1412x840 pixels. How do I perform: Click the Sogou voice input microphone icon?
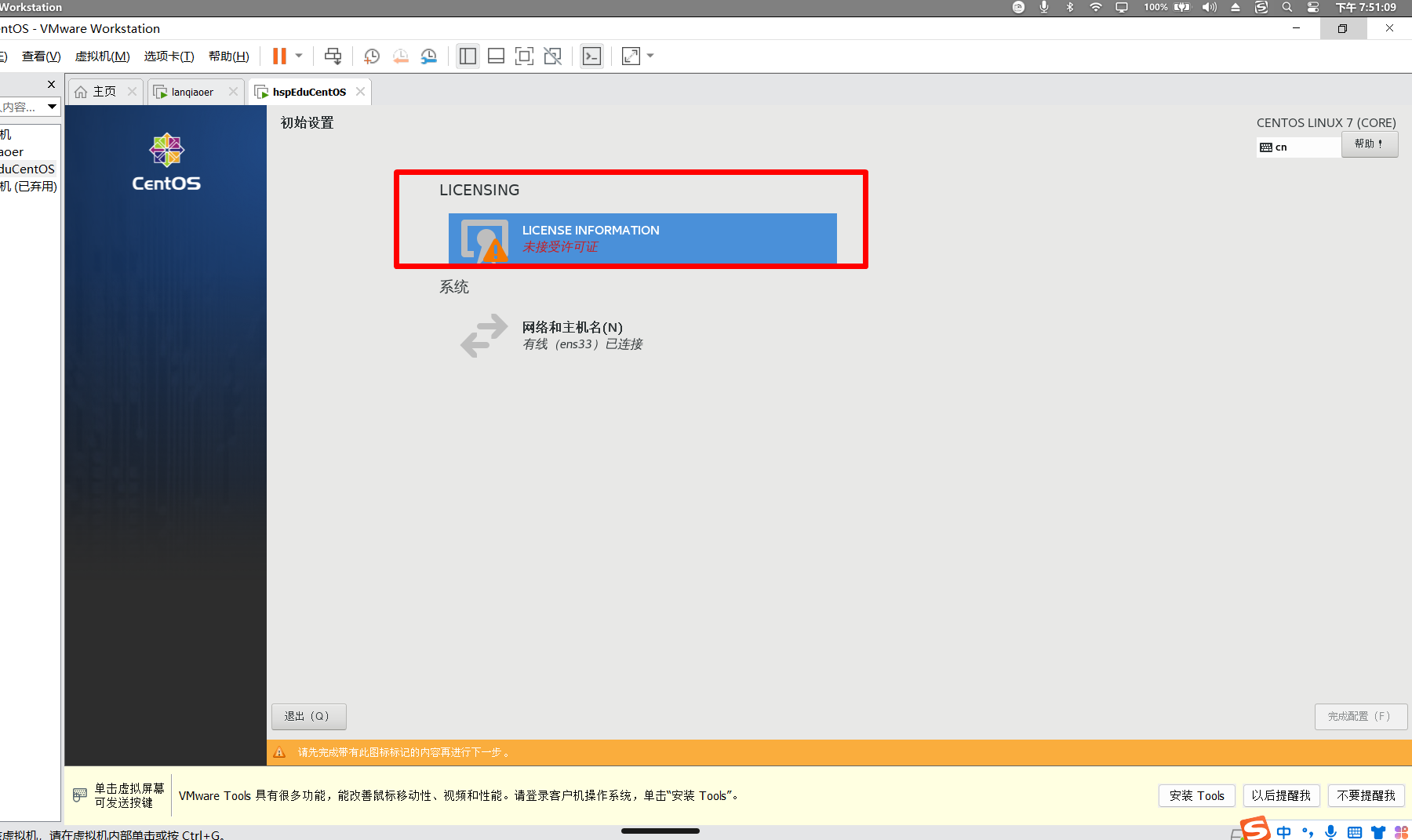[x=1330, y=832]
